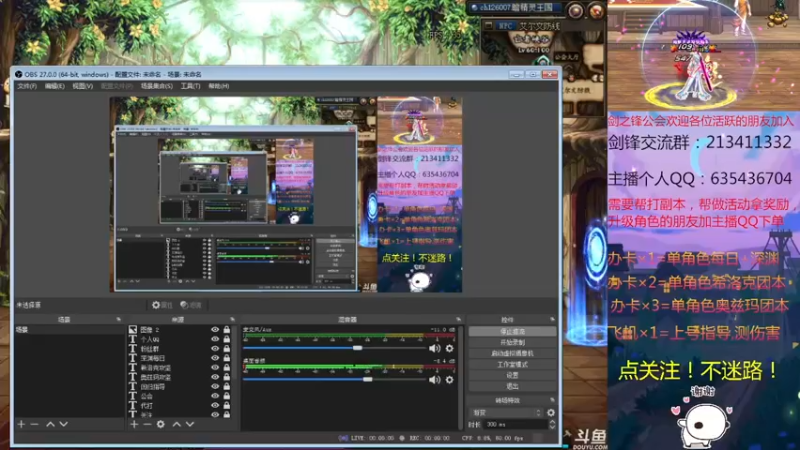Image resolution: width=800 pixels, height=450 pixels.
Task: Decrease transition duration with the down stepper
Action: (x=552, y=427)
